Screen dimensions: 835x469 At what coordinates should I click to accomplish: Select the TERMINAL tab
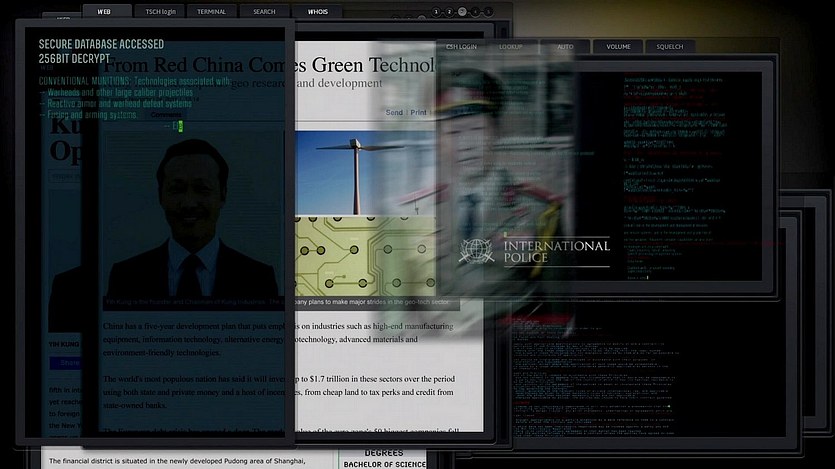211,11
